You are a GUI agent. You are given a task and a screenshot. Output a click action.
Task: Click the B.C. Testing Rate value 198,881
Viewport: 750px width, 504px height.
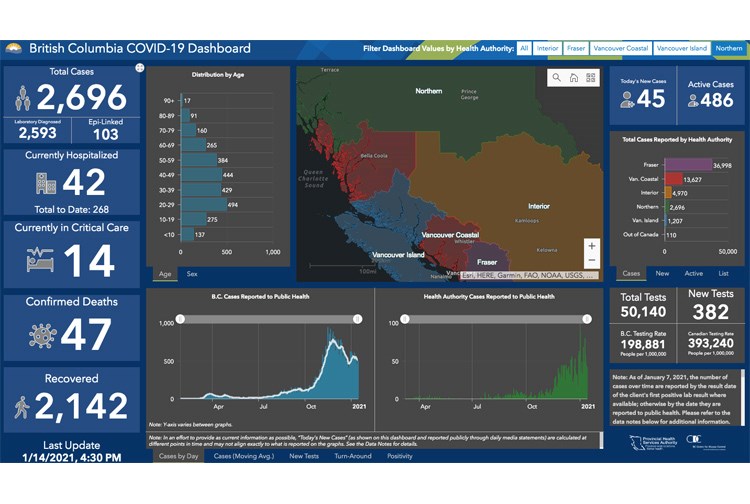click(643, 344)
